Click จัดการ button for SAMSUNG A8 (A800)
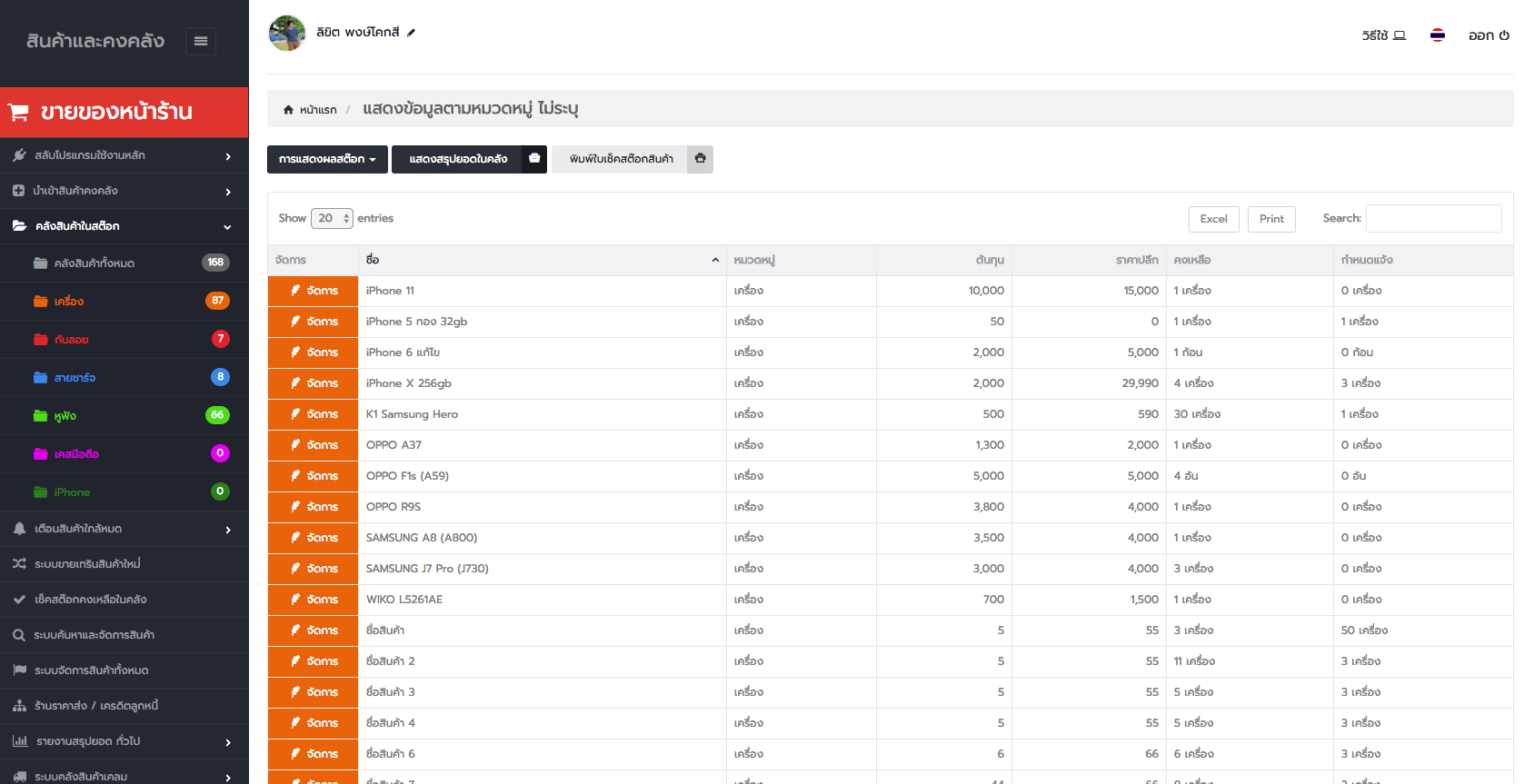1524x784 pixels. [x=314, y=538]
